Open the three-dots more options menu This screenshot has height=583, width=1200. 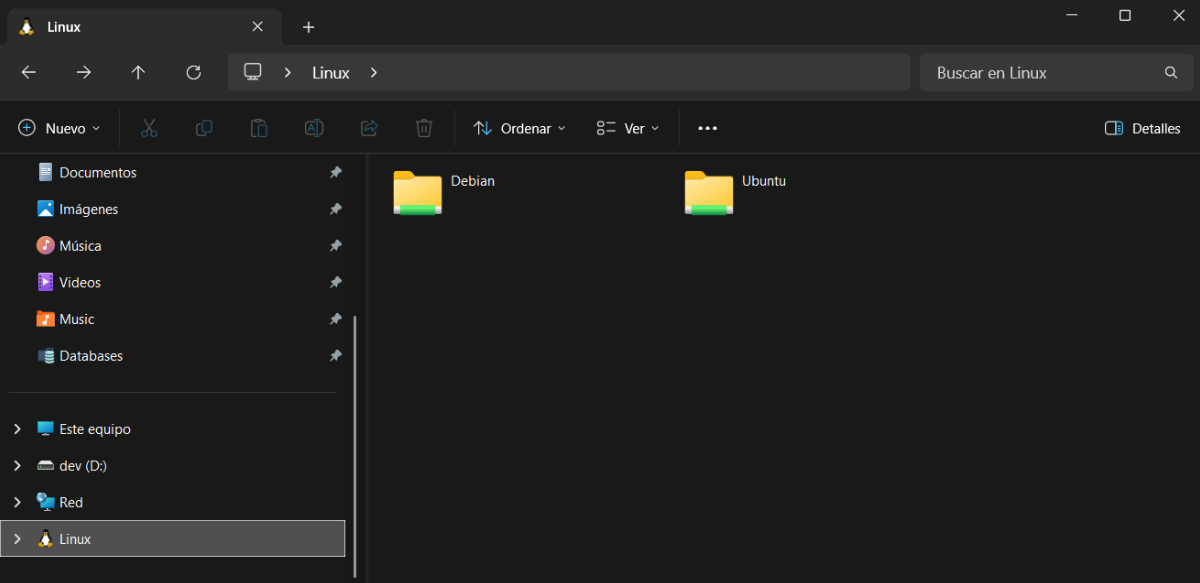click(708, 128)
